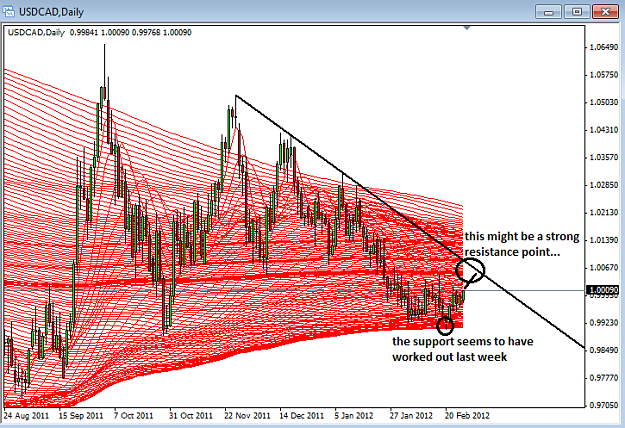Select the 'resistance point...' annotation line

[x=512, y=252]
